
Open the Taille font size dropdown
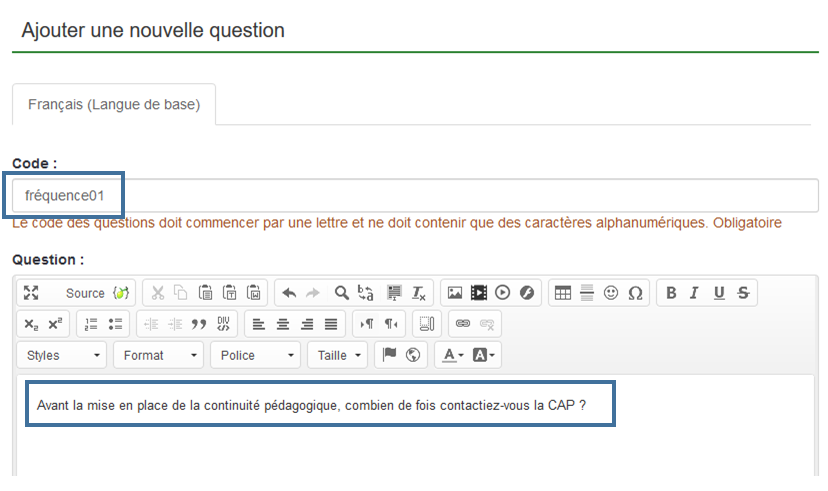click(x=339, y=355)
